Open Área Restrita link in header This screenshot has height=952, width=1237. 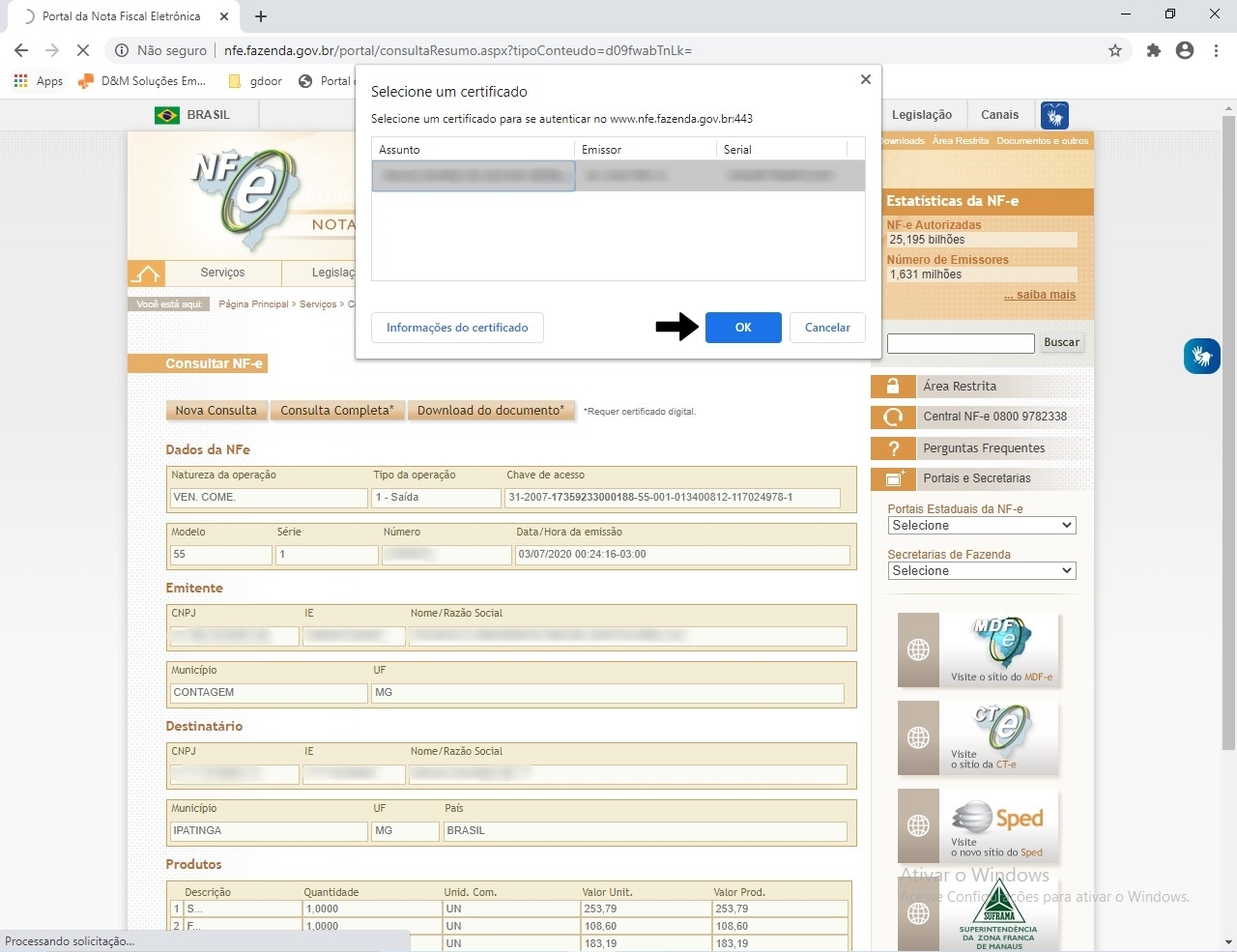coord(960,141)
